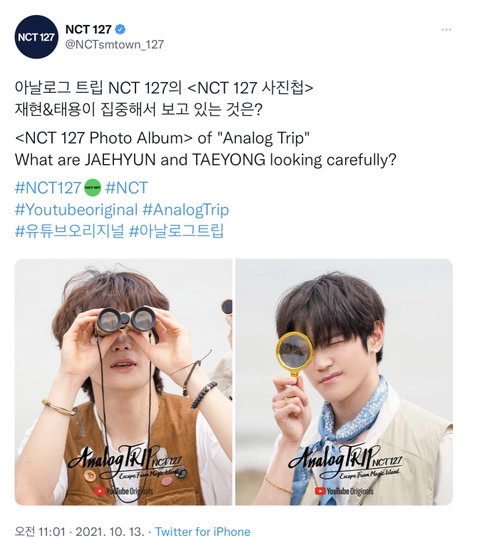This screenshot has width=480, height=538.
Task: Click the Analog Trip logo on right photo
Action: (345, 463)
